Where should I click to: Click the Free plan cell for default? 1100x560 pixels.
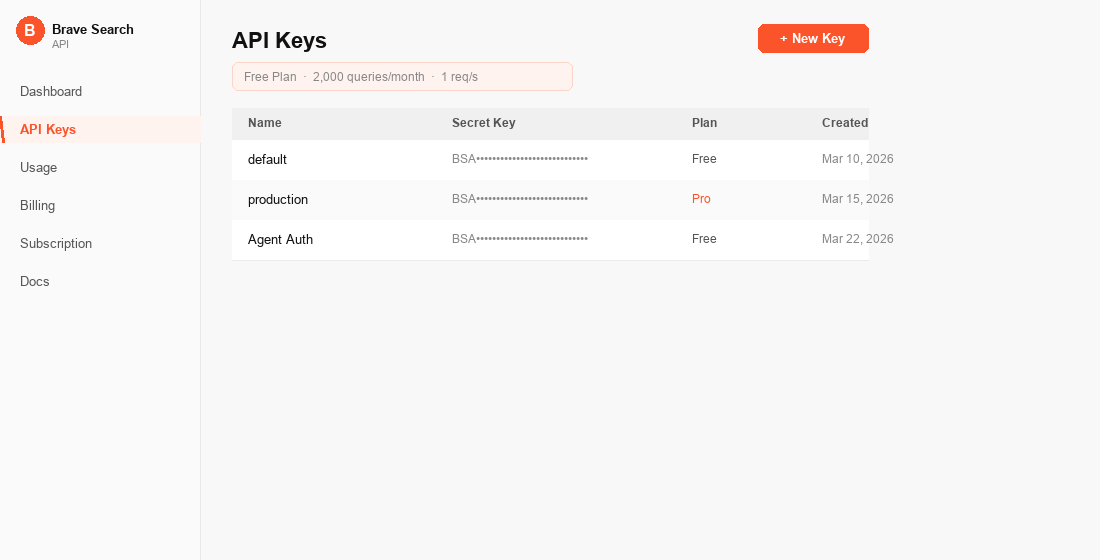coord(704,159)
